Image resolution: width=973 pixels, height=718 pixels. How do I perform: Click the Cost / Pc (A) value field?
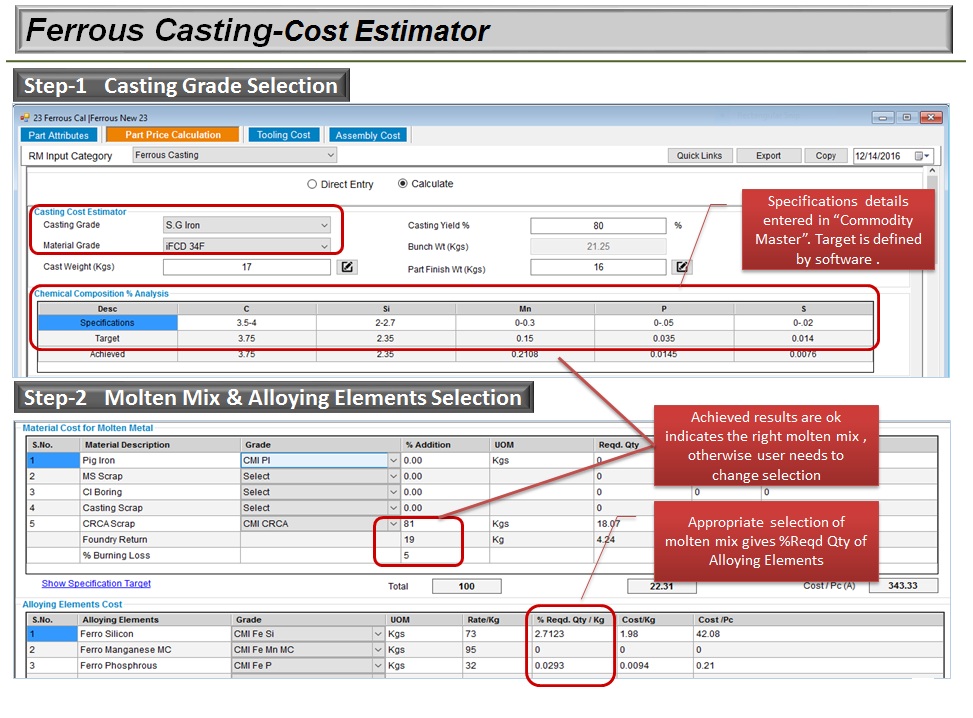903,585
